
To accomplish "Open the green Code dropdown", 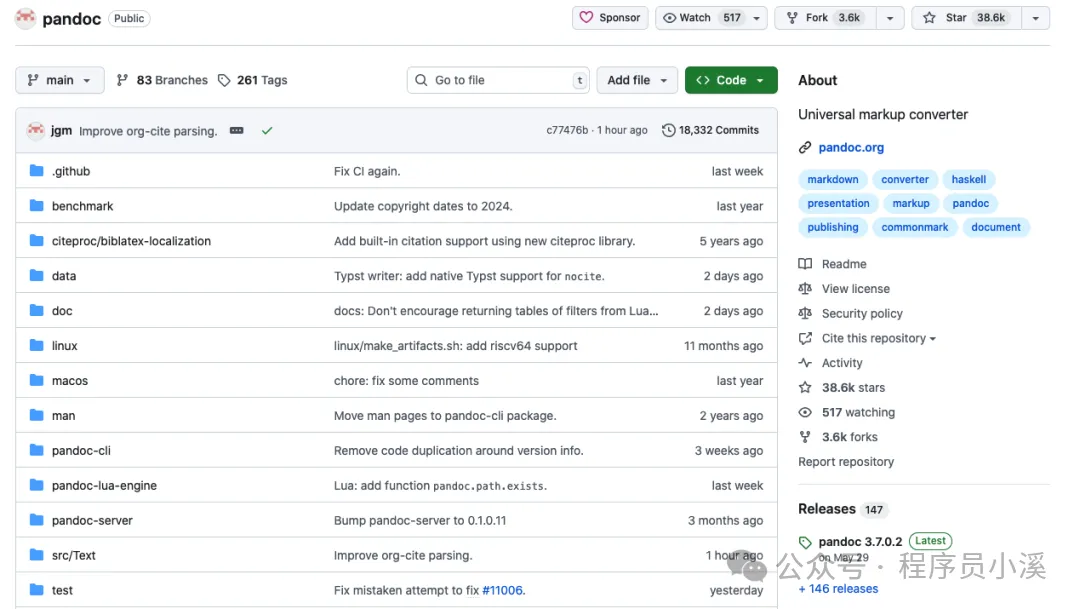I will [x=731, y=81].
